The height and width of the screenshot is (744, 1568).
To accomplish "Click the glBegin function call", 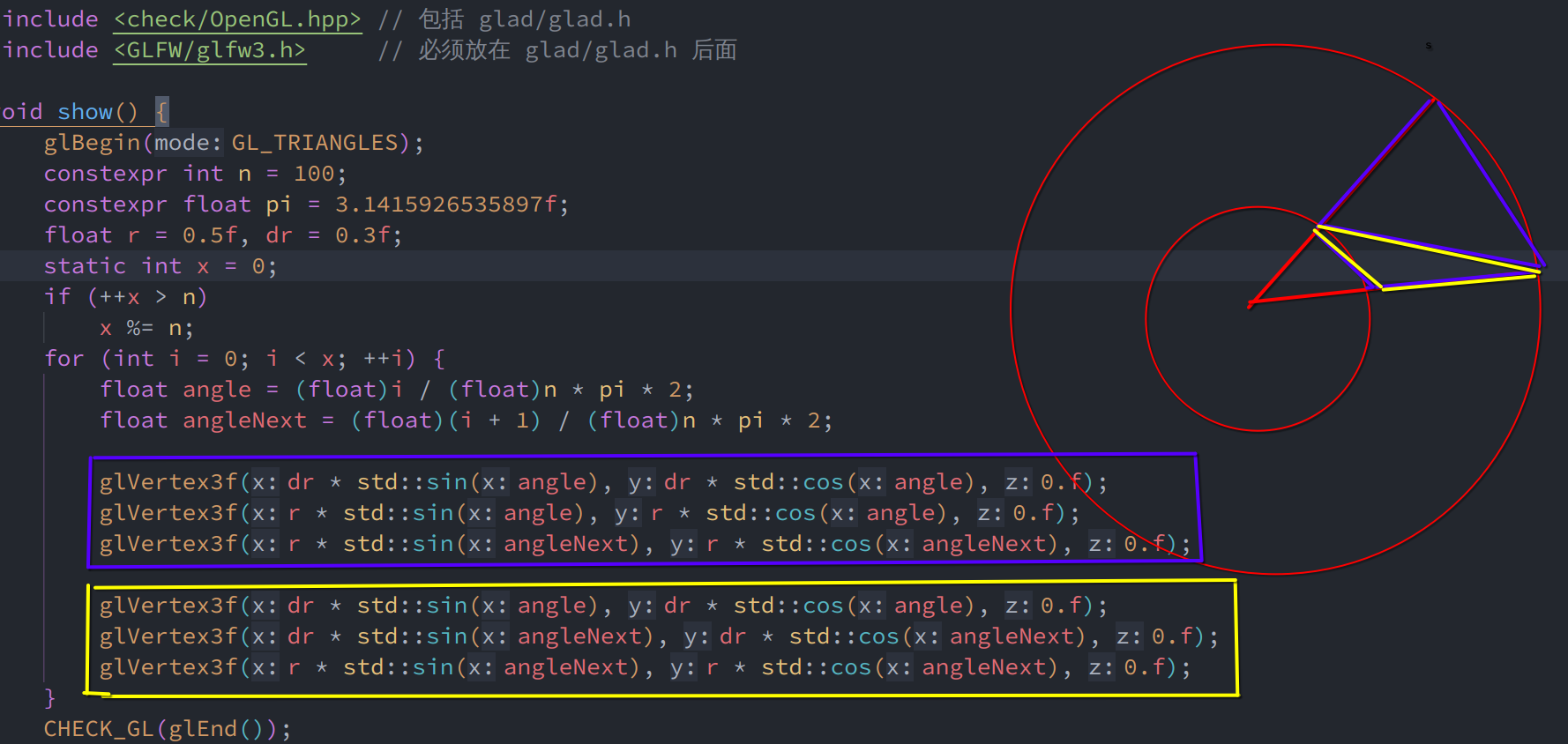I will (x=92, y=143).
